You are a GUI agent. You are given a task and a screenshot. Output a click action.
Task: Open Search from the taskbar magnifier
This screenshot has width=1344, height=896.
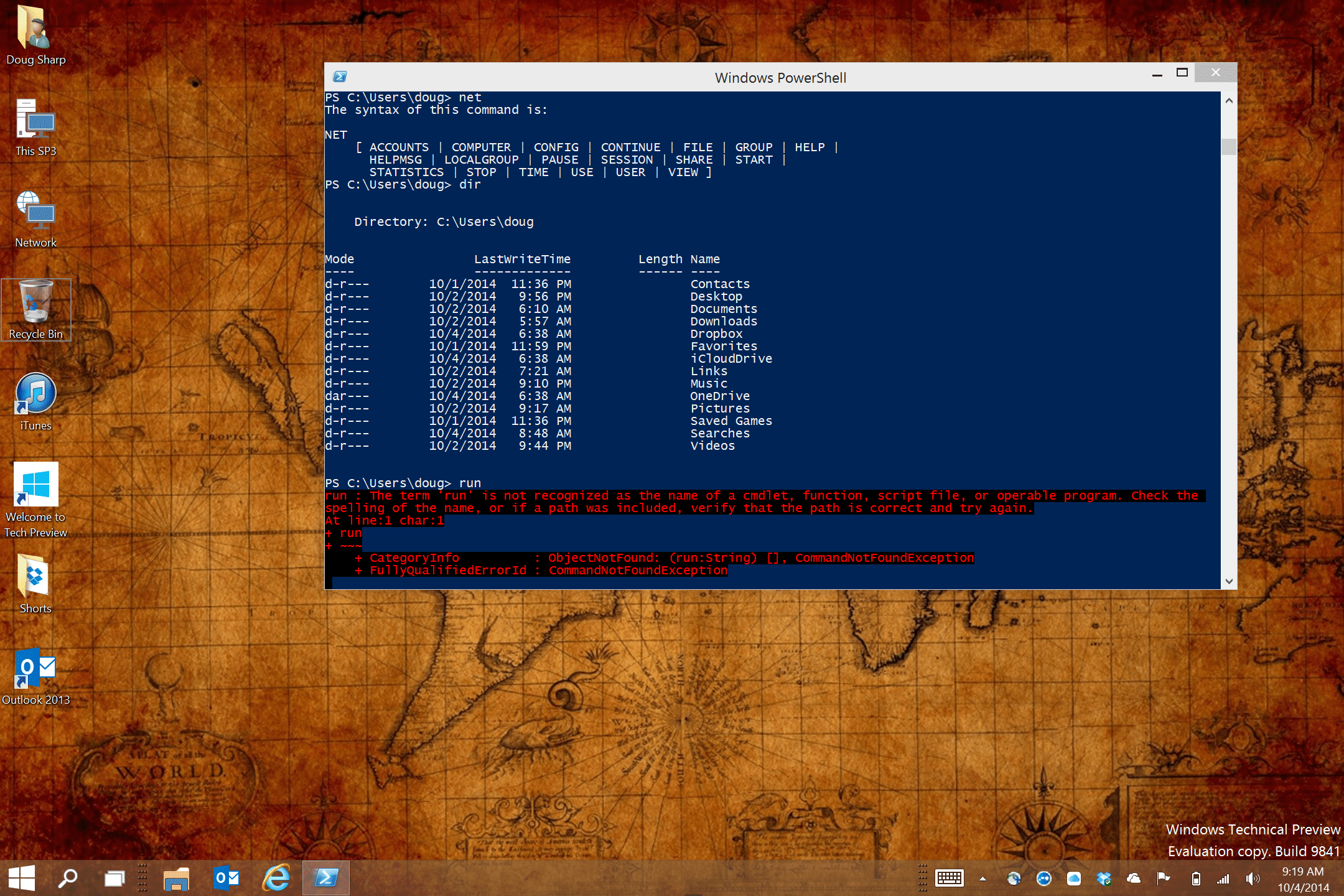pos(67,878)
